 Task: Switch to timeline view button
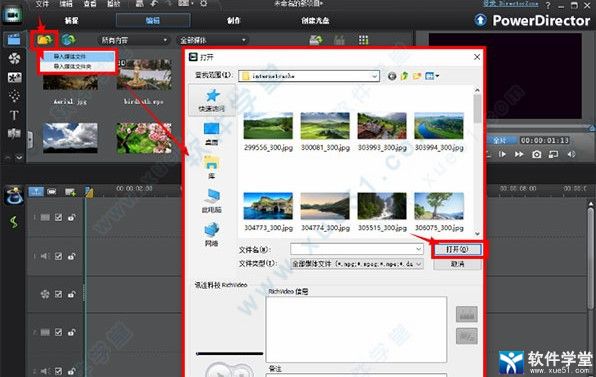coord(36,192)
